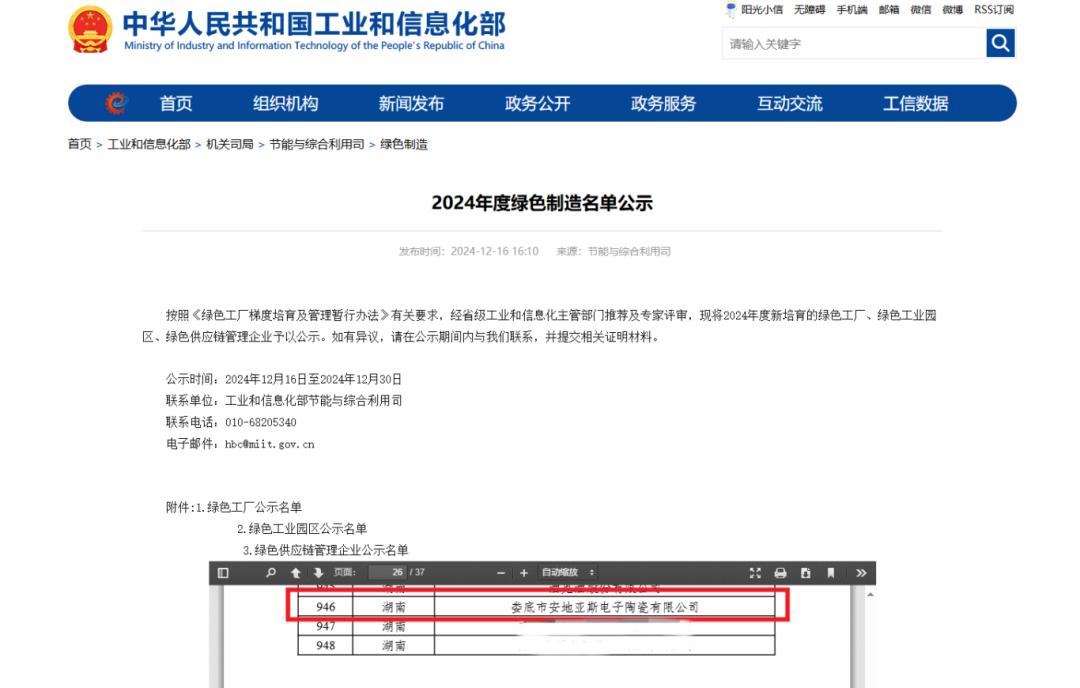Select 工信数据 in the navigation bar
The image size is (1080, 688).
(915, 104)
